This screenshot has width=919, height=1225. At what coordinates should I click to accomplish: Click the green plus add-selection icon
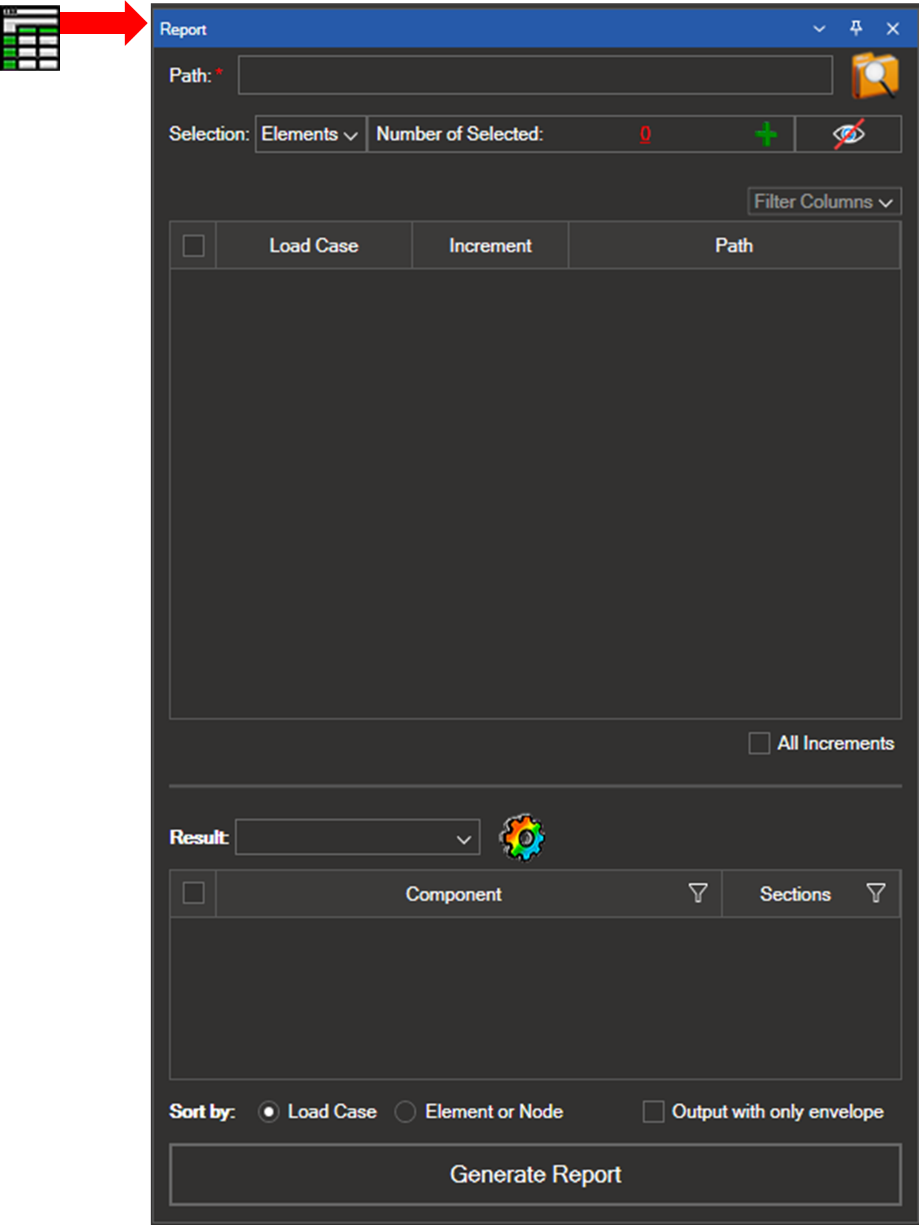tap(766, 135)
